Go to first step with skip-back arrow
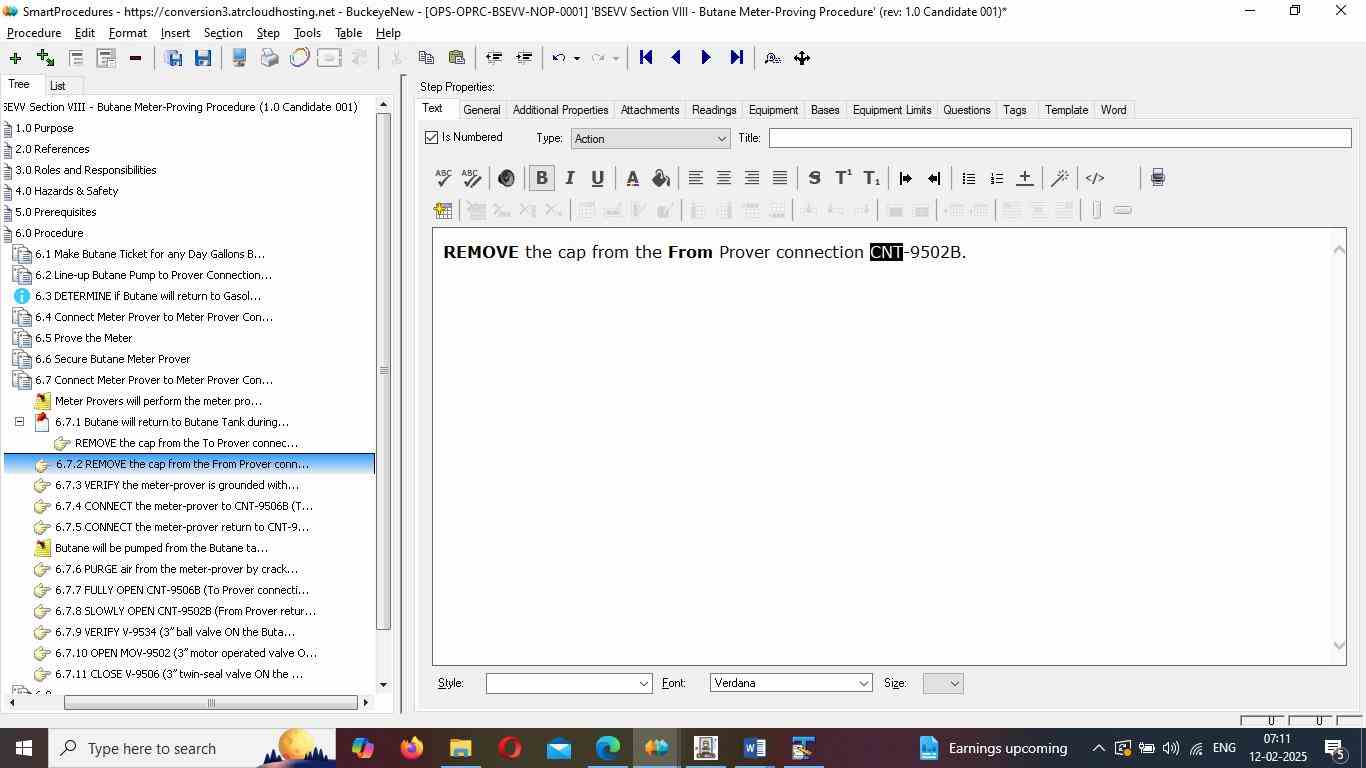Screen dimensions: 1366x768 pos(646,58)
